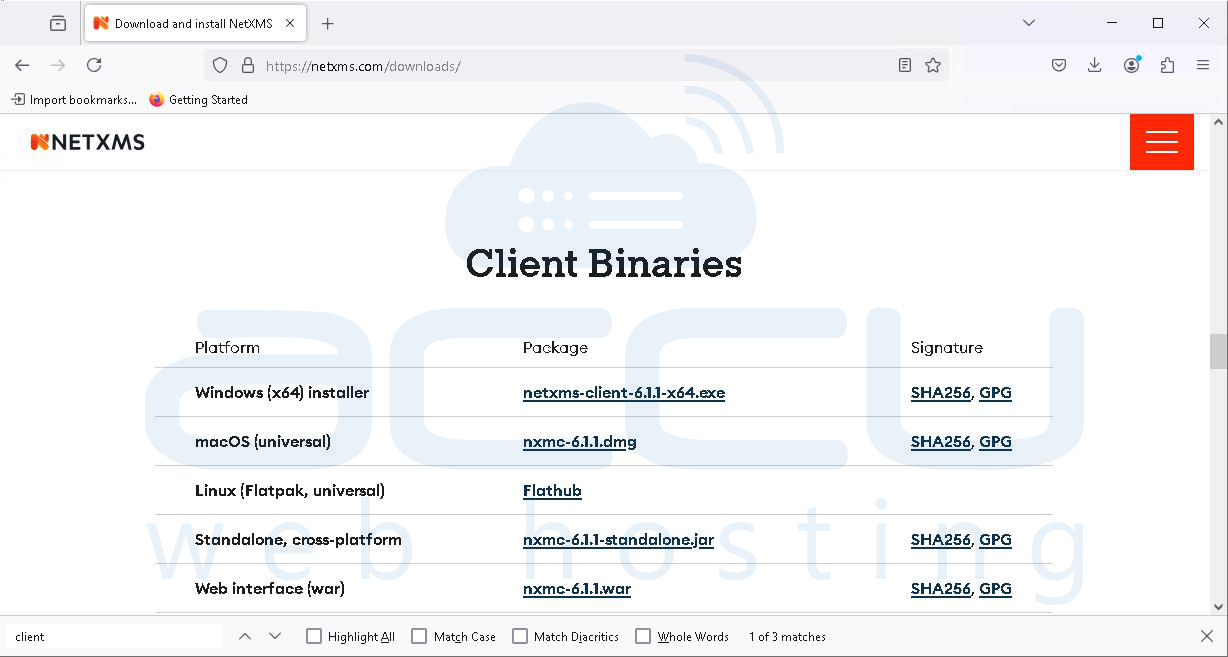Minimize the Firefox window

pos(1112,23)
